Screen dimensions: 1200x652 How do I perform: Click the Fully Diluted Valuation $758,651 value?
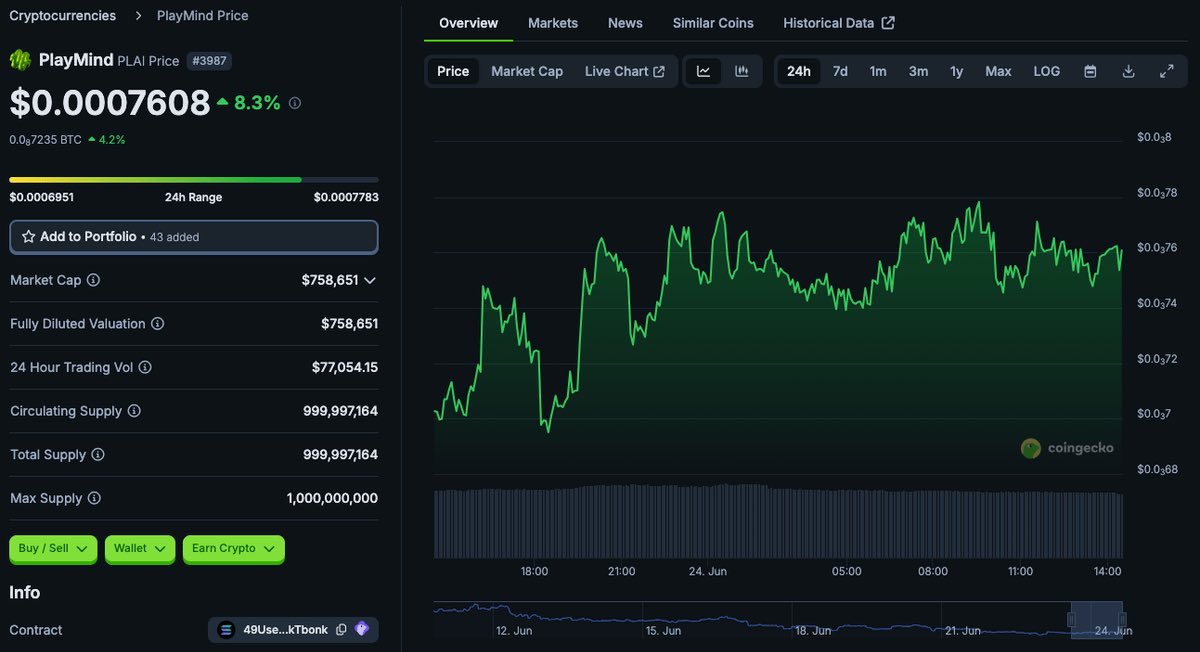[x=349, y=324]
